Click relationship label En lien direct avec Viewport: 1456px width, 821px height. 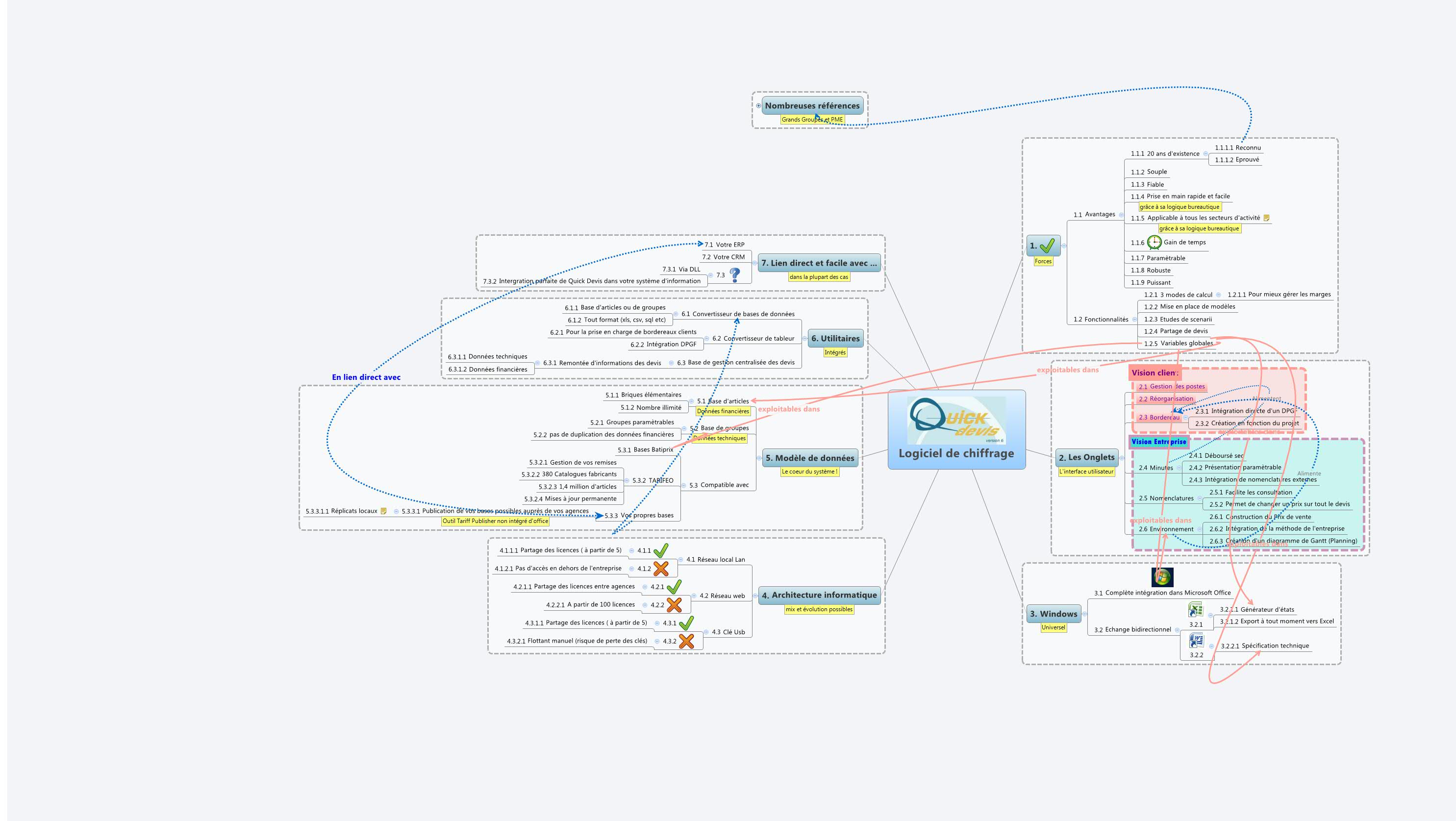point(366,377)
